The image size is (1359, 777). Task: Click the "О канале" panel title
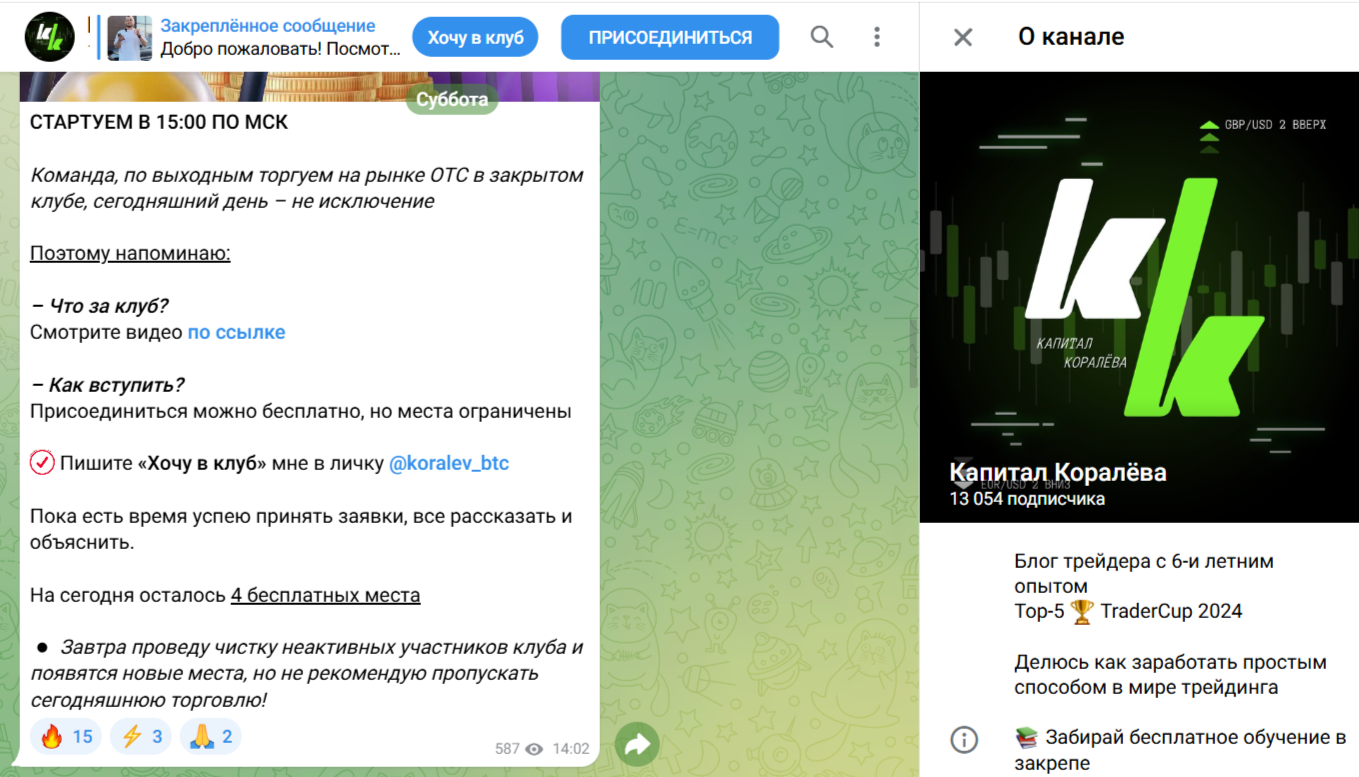coord(1071,37)
